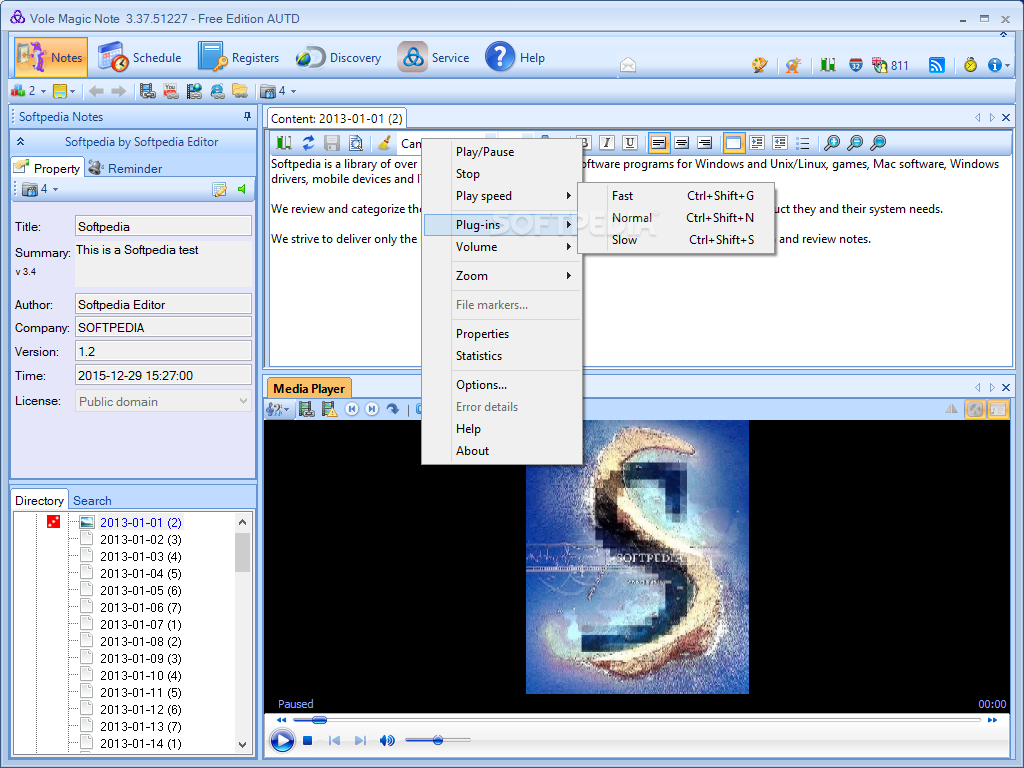Click the YouTube link icon
The width and height of the screenshot is (1024, 768).
tap(170, 91)
